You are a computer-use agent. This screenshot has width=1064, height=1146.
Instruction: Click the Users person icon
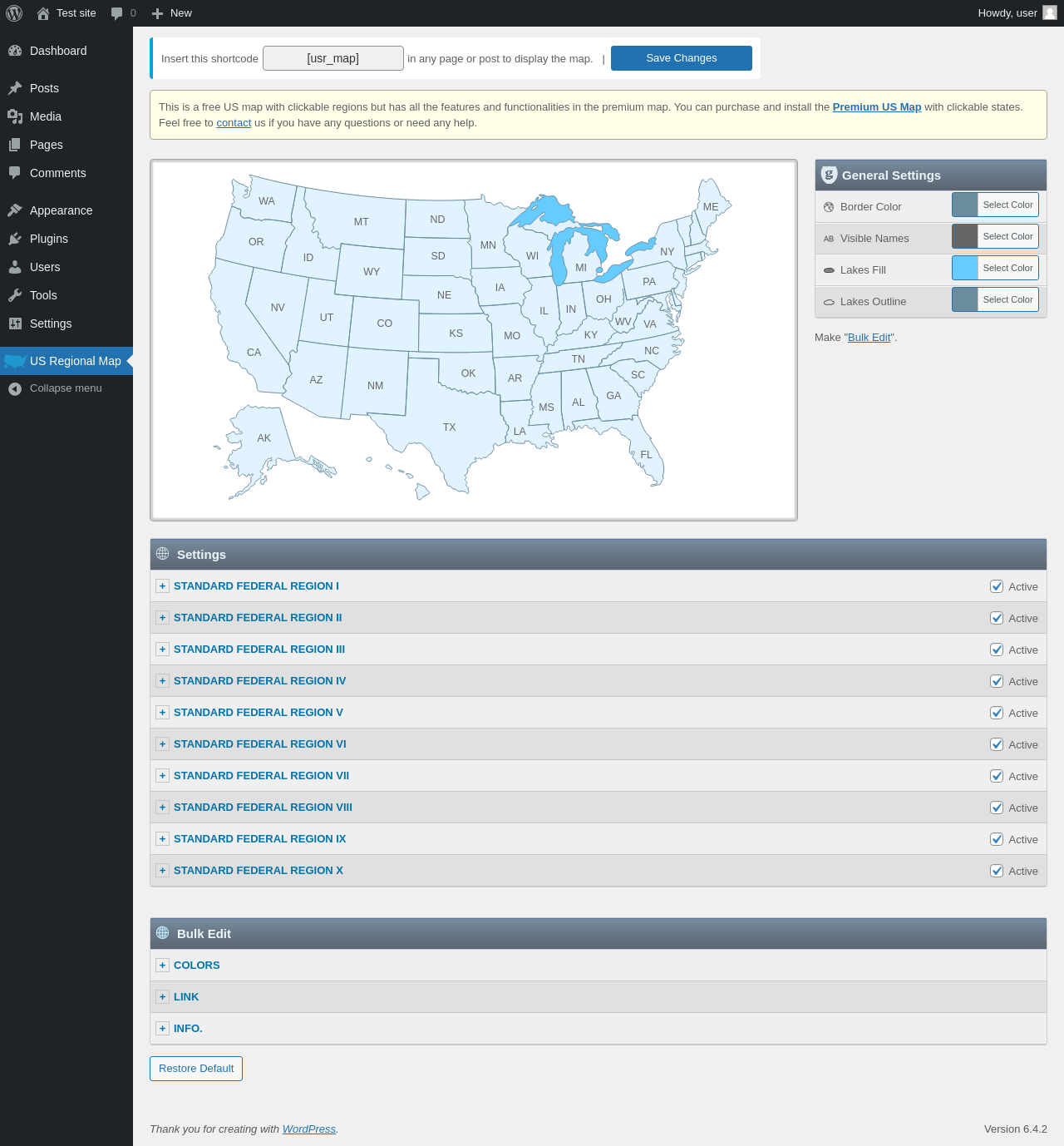(x=15, y=267)
